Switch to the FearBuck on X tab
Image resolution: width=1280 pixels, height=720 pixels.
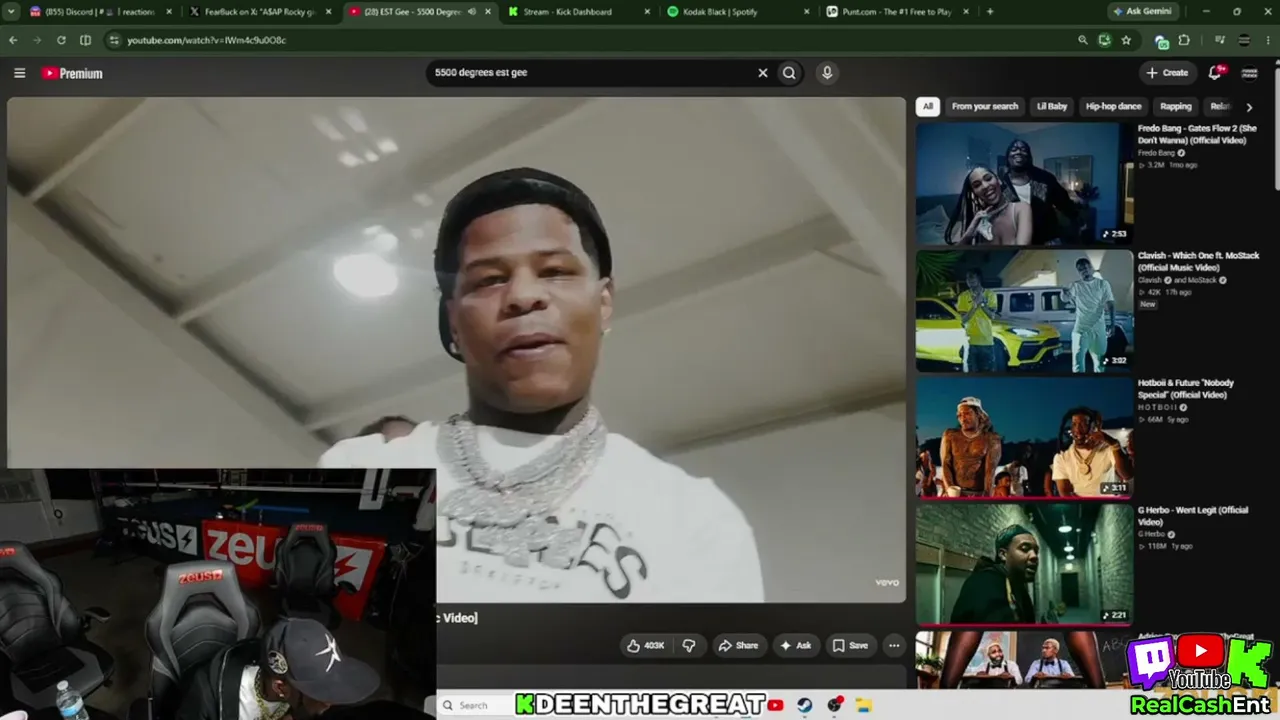(x=259, y=12)
